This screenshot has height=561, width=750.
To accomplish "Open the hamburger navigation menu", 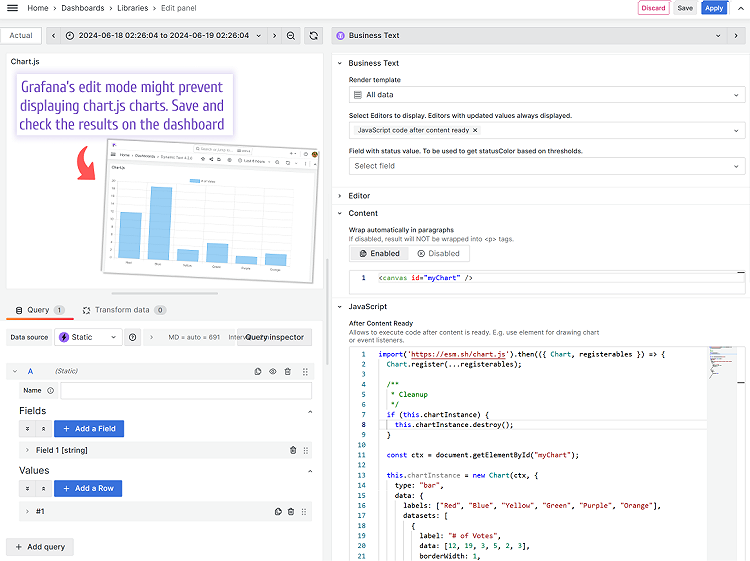I will pos(12,8).
